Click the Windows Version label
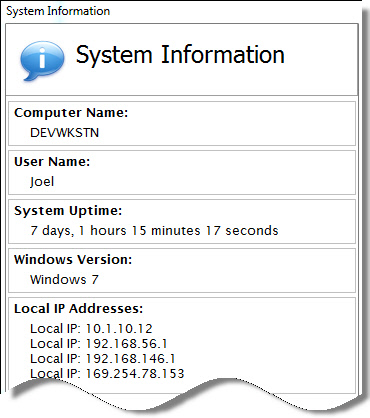370x418 pixels. tap(73, 260)
